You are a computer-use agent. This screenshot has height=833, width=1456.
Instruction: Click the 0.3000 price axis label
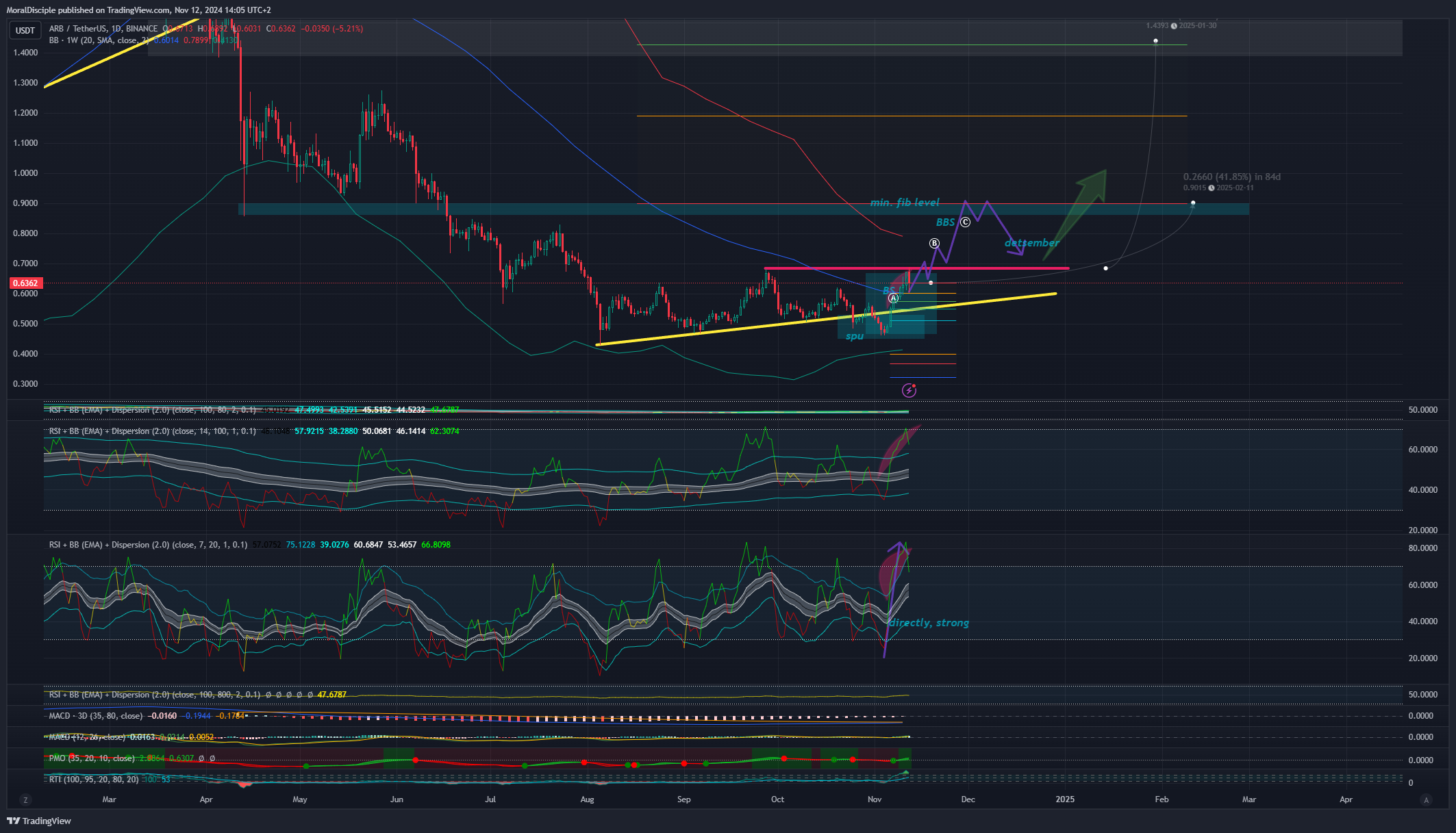[x=25, y=384]
